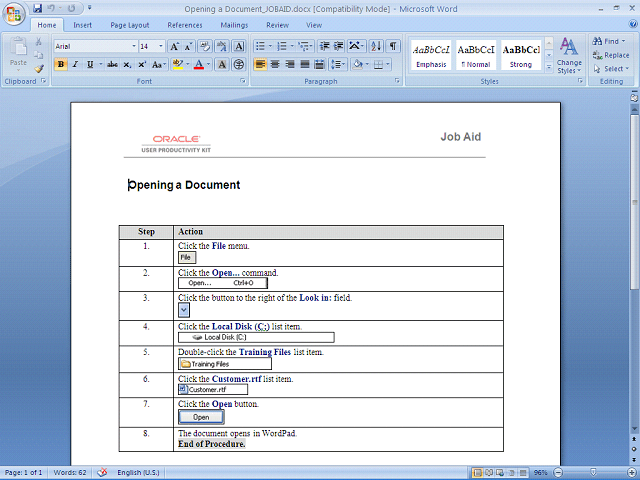Click the Grow Font icon

tap(174, 46)
